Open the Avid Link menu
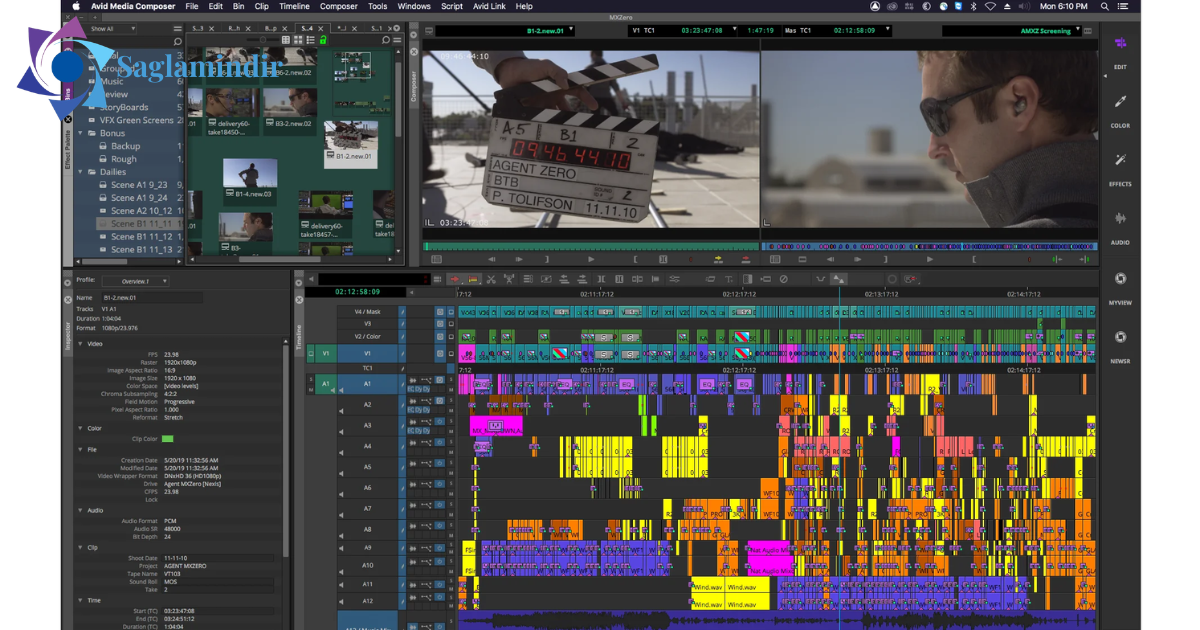Screen dimensions: 1200x630 coord(489,6)
